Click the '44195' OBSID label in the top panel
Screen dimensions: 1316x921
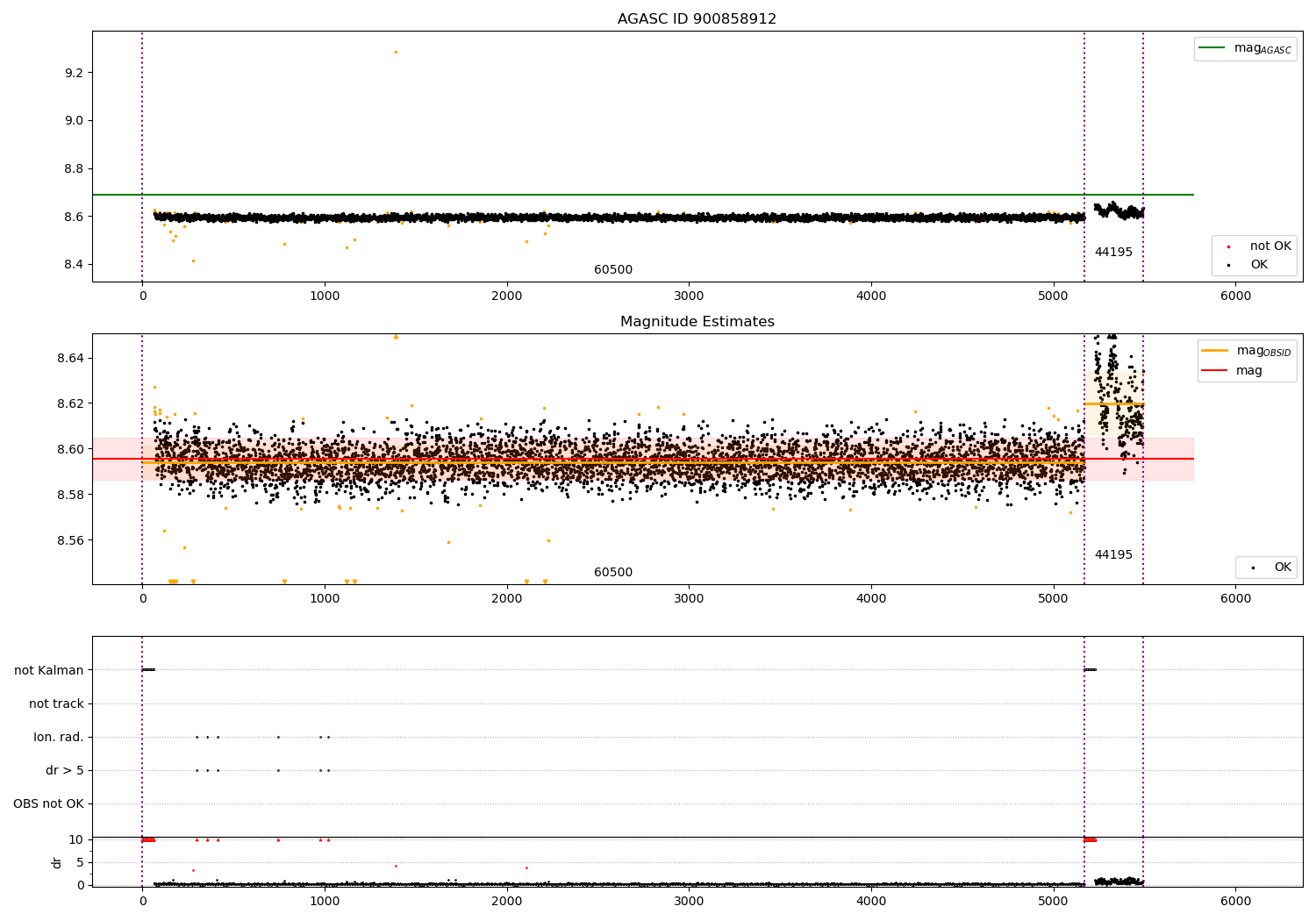click(x=1113, y=253)
